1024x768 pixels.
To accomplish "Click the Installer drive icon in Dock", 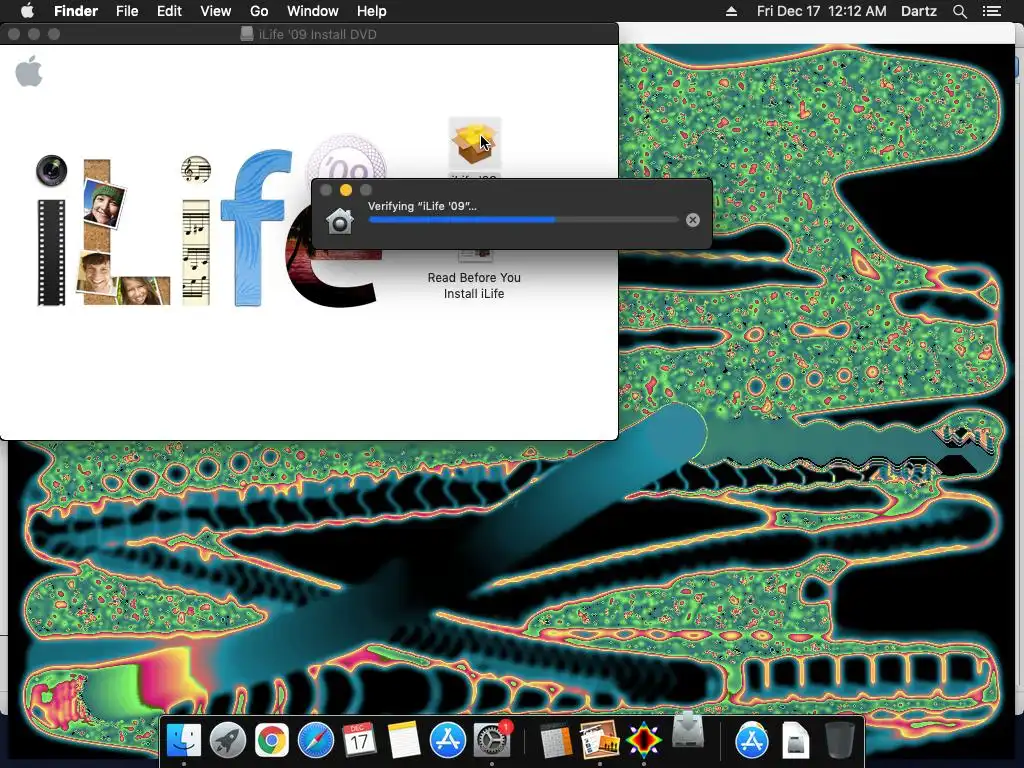I will 688,730.
